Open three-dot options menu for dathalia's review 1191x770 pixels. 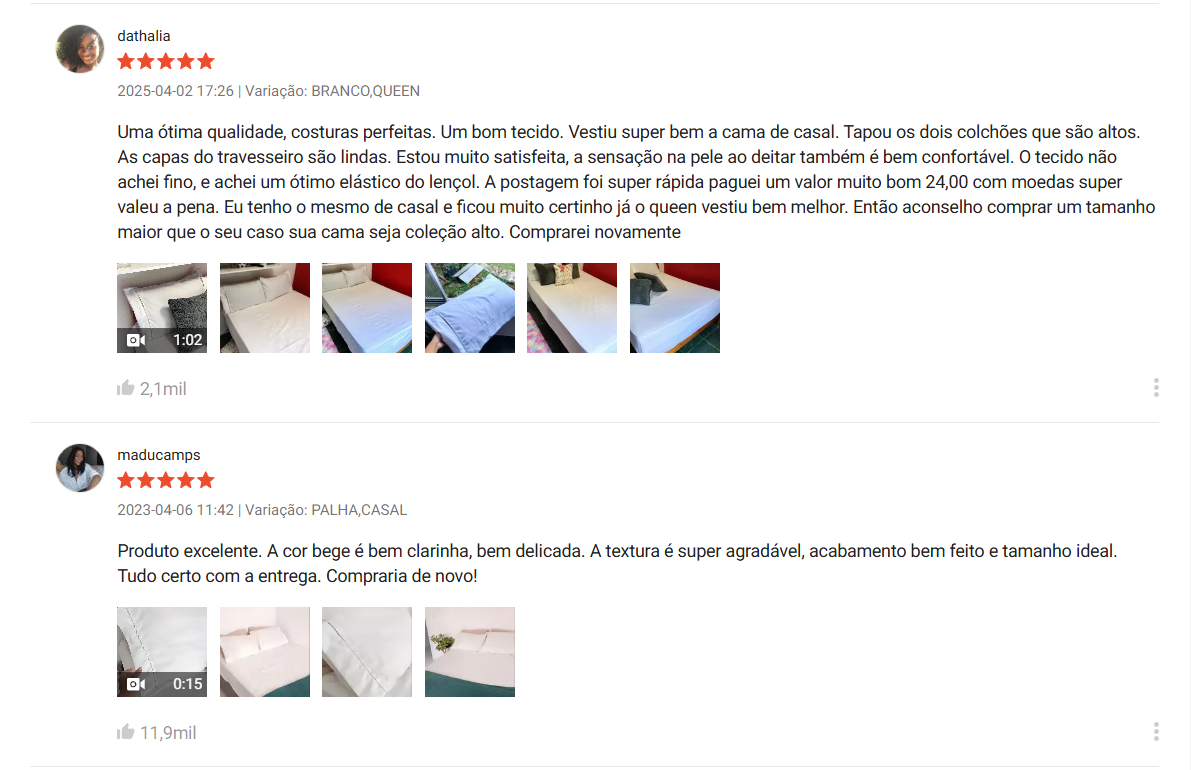click(1156, 388)
